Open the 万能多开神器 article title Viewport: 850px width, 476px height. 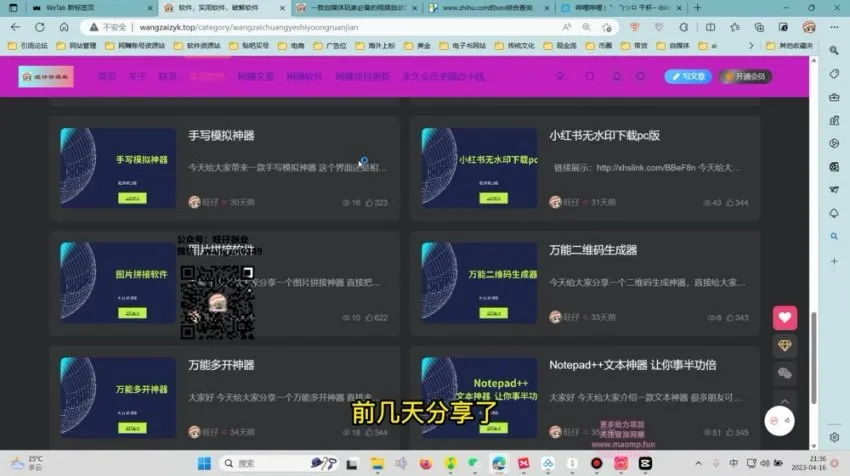click(221, 365)
